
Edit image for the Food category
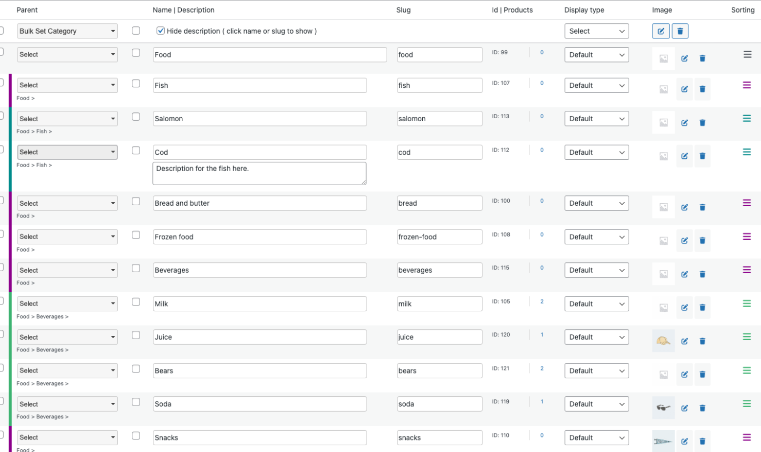(x=684, y=58)
